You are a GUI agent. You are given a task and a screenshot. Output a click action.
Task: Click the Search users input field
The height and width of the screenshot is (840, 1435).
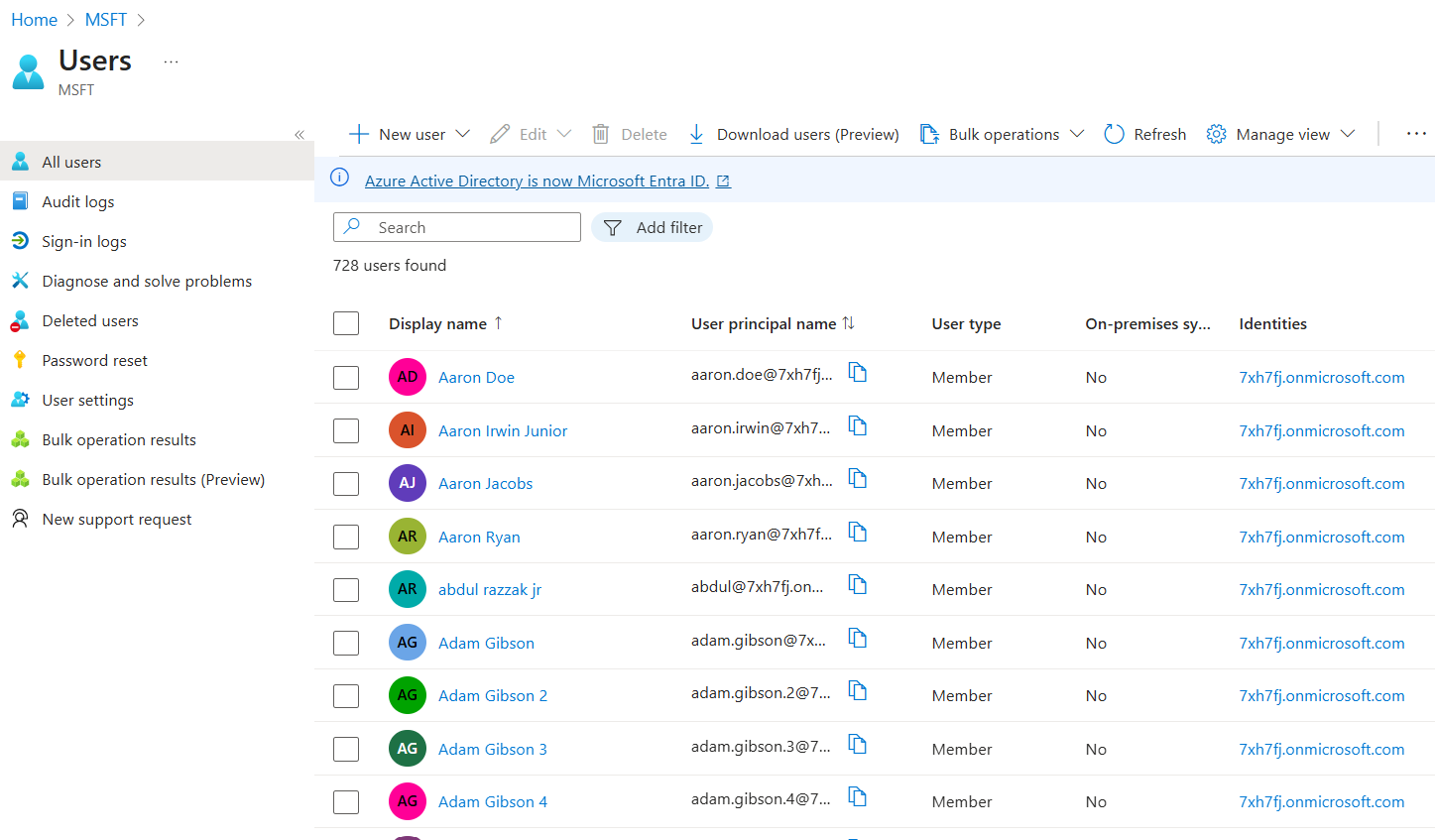pyautogui.click(x=471, y=227)
